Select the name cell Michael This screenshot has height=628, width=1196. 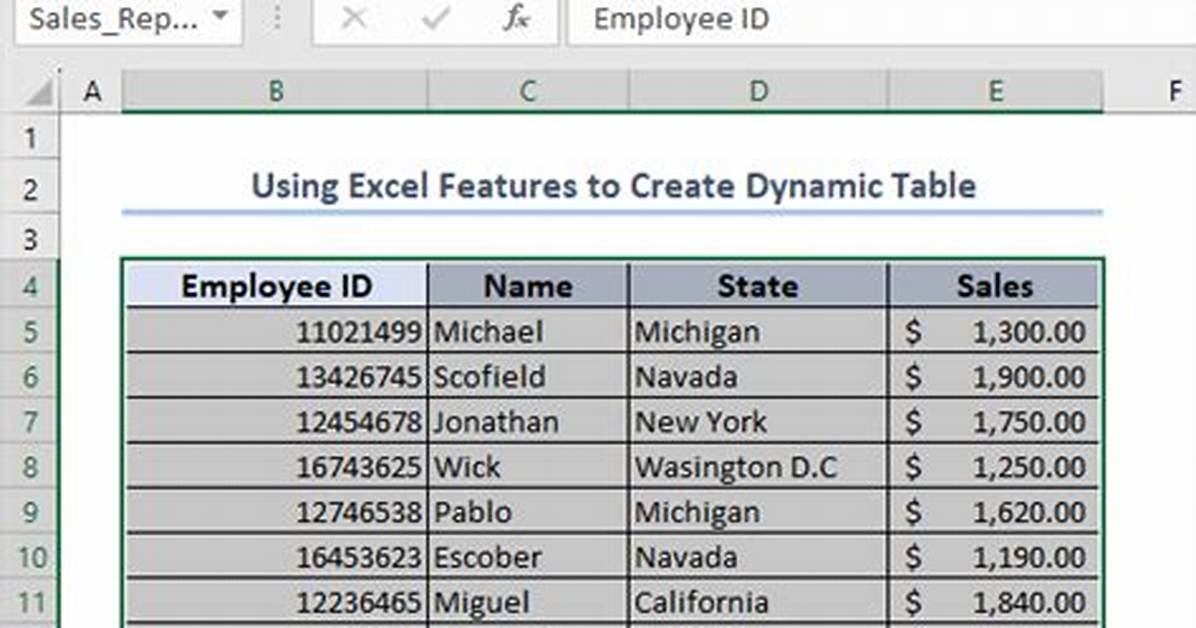tap(528, 332)
